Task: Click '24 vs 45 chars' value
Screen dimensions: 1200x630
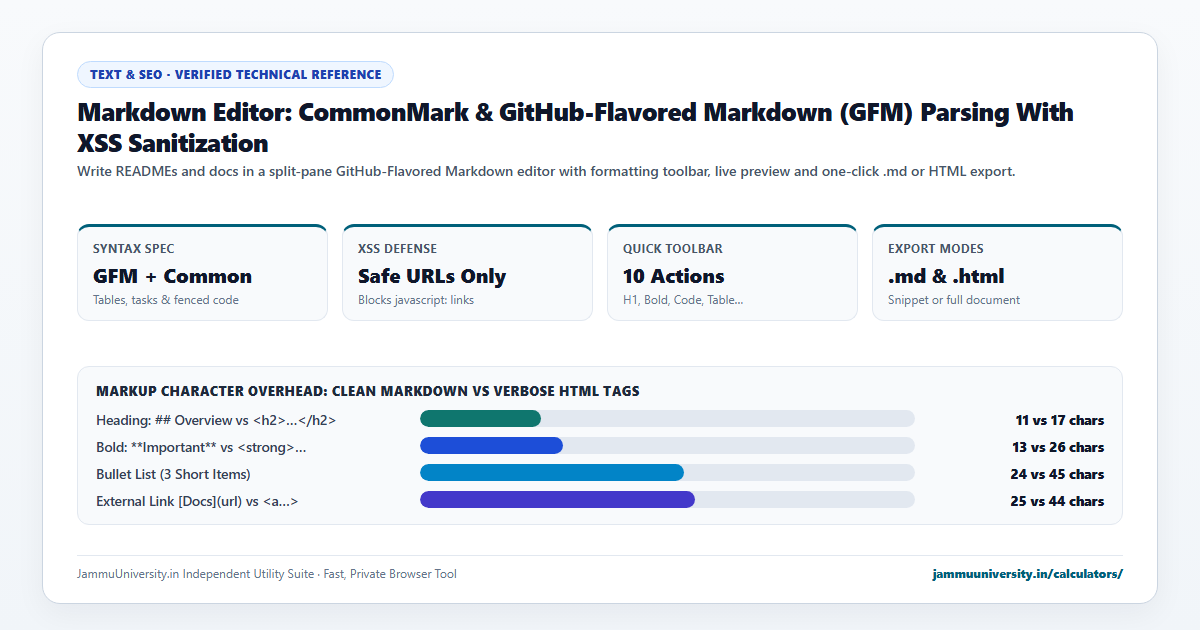Action: (x=1057, y=474)
